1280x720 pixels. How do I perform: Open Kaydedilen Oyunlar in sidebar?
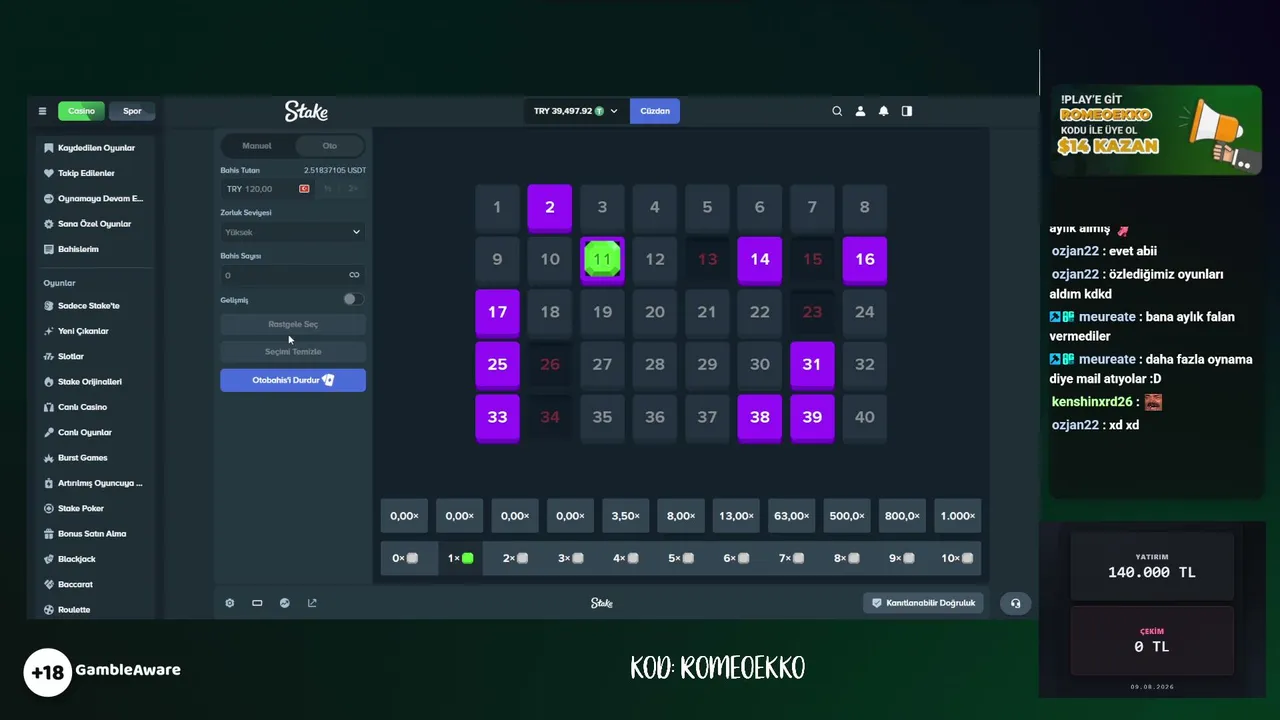tap(97, 148)
